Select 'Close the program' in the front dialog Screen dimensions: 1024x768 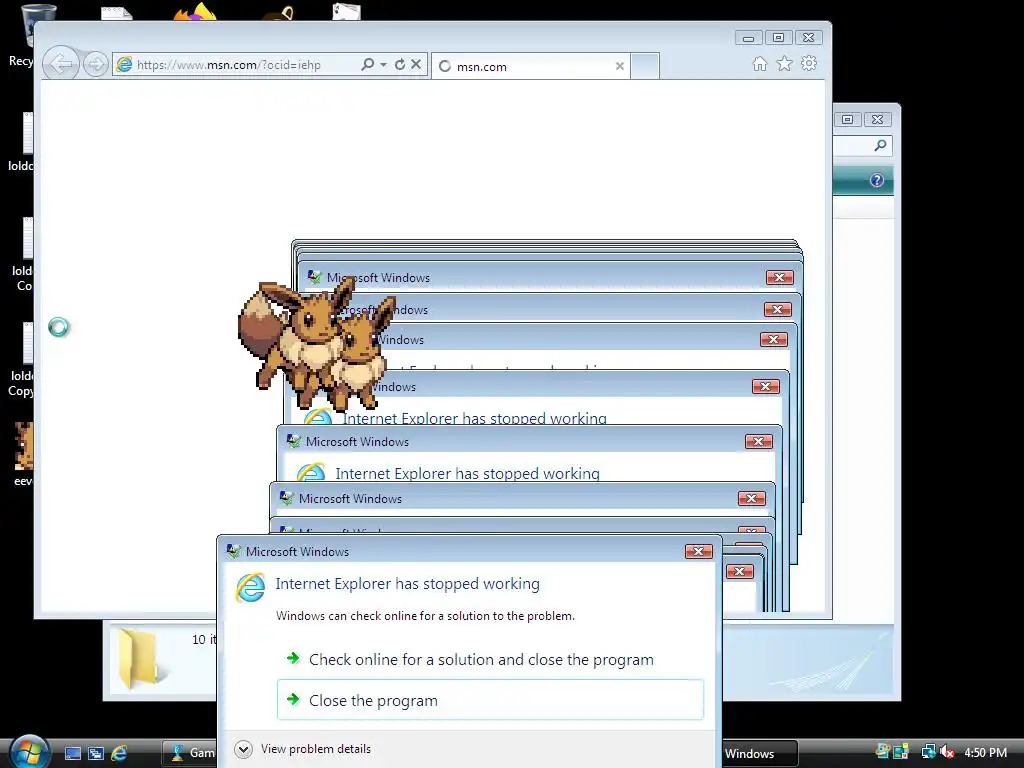click(490, 700)
